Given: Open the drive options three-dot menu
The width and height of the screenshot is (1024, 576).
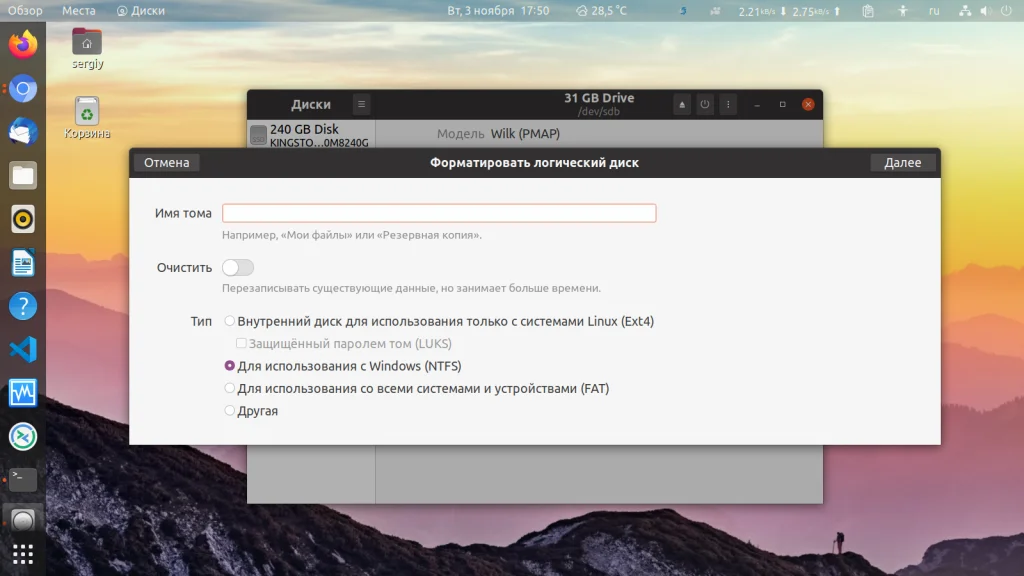Looking at the screenshot, I should (728, 104).
